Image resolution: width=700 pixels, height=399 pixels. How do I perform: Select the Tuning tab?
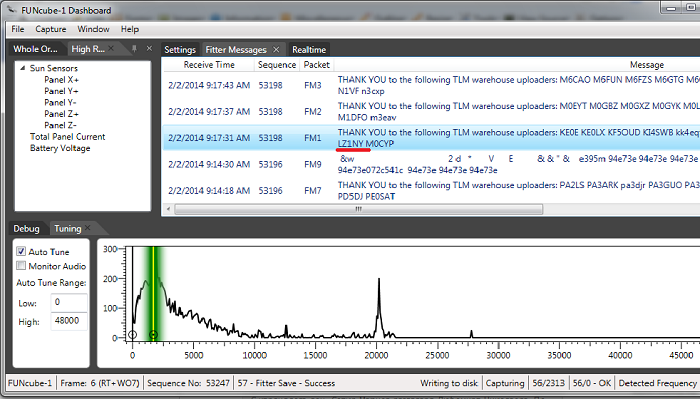pos(67,229)
